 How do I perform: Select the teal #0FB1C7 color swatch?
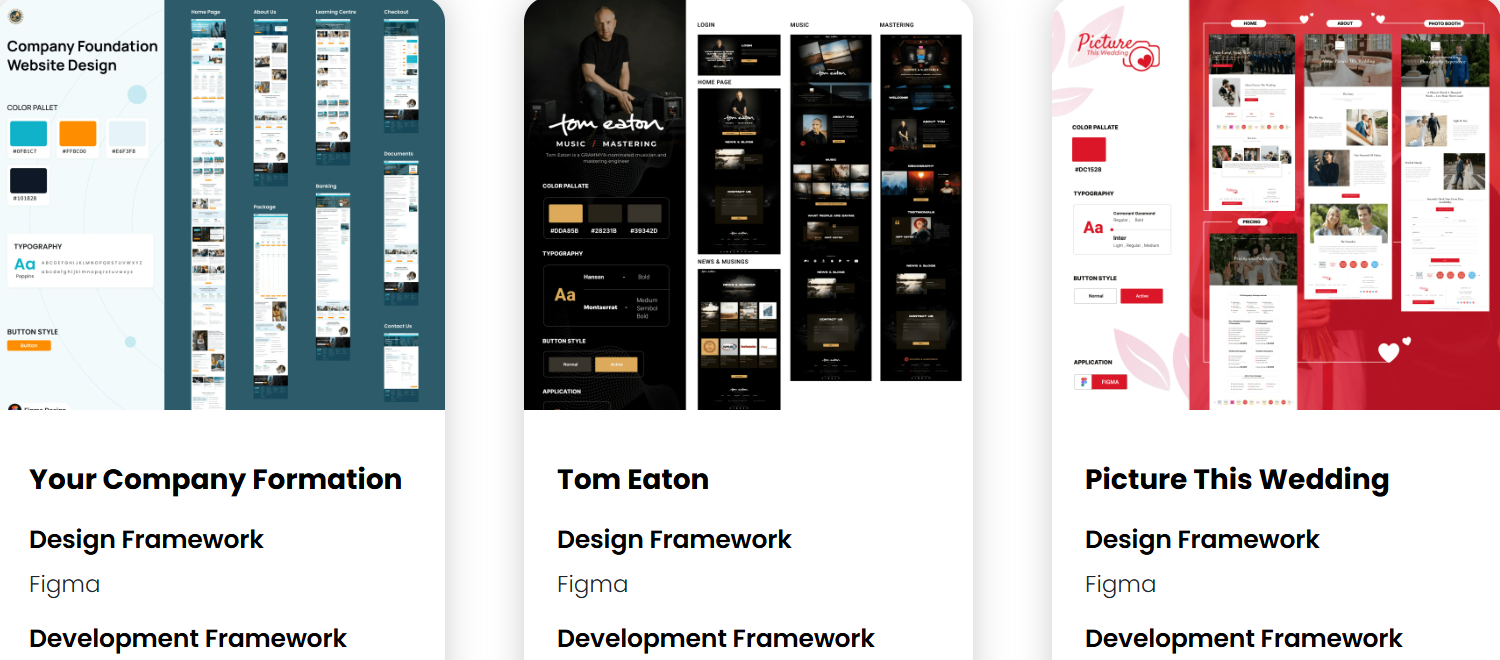click(28, 133)
